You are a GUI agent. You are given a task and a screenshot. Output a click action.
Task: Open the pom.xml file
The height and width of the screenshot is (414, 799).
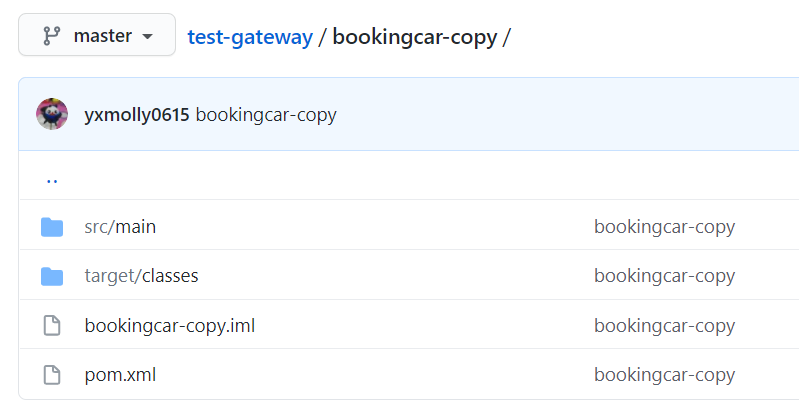(120, 375)
